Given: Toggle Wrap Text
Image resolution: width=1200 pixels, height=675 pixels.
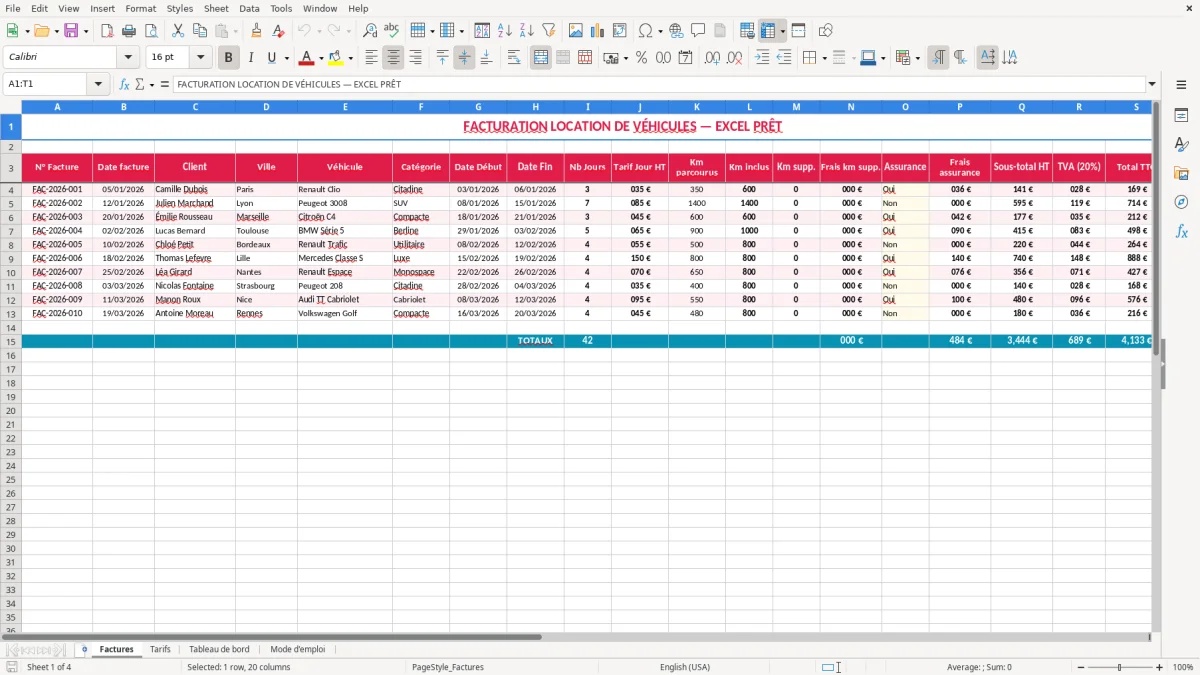Looking at the screenshot, I should (514, 58).
